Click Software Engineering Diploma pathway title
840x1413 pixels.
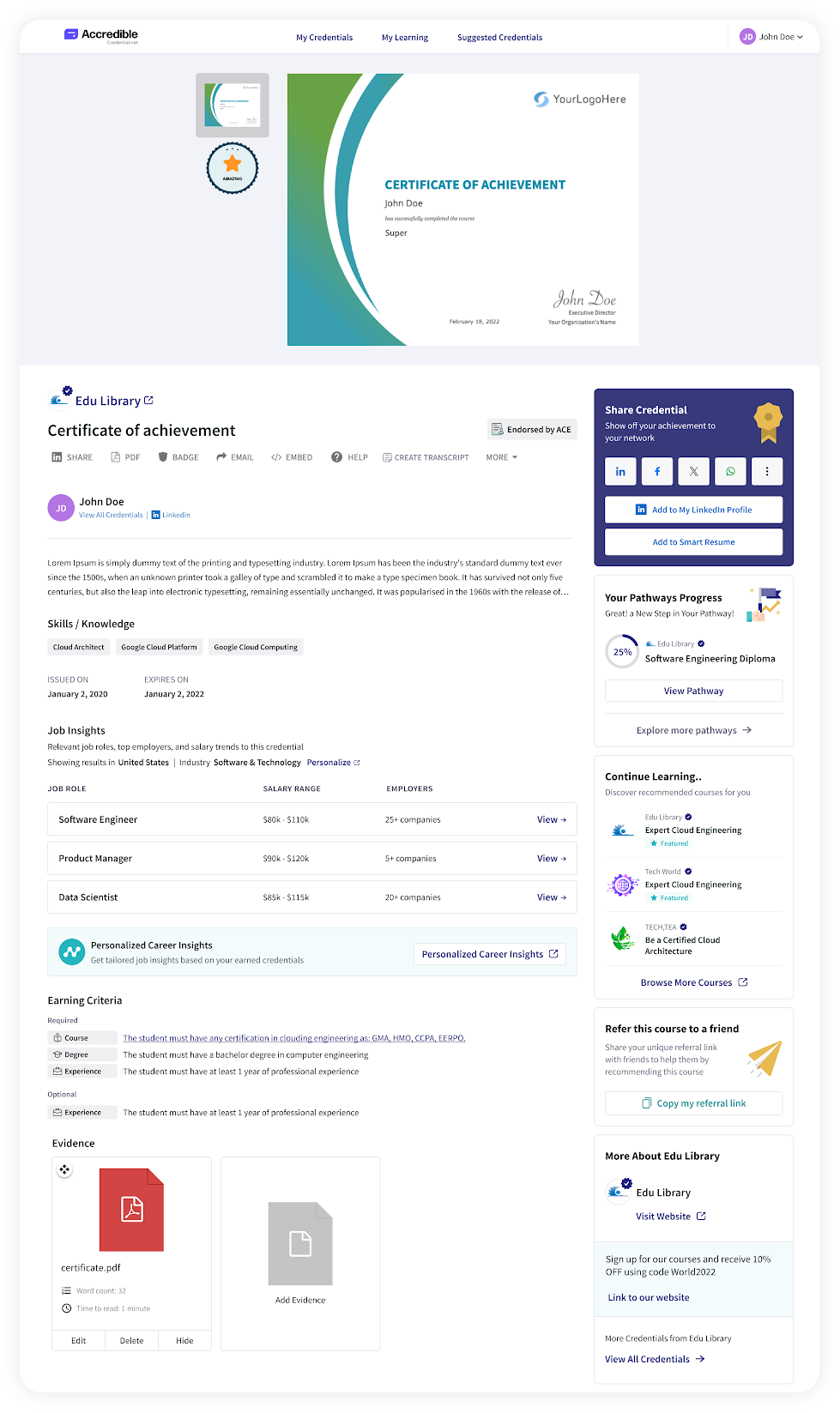click(x=710, y=659)
